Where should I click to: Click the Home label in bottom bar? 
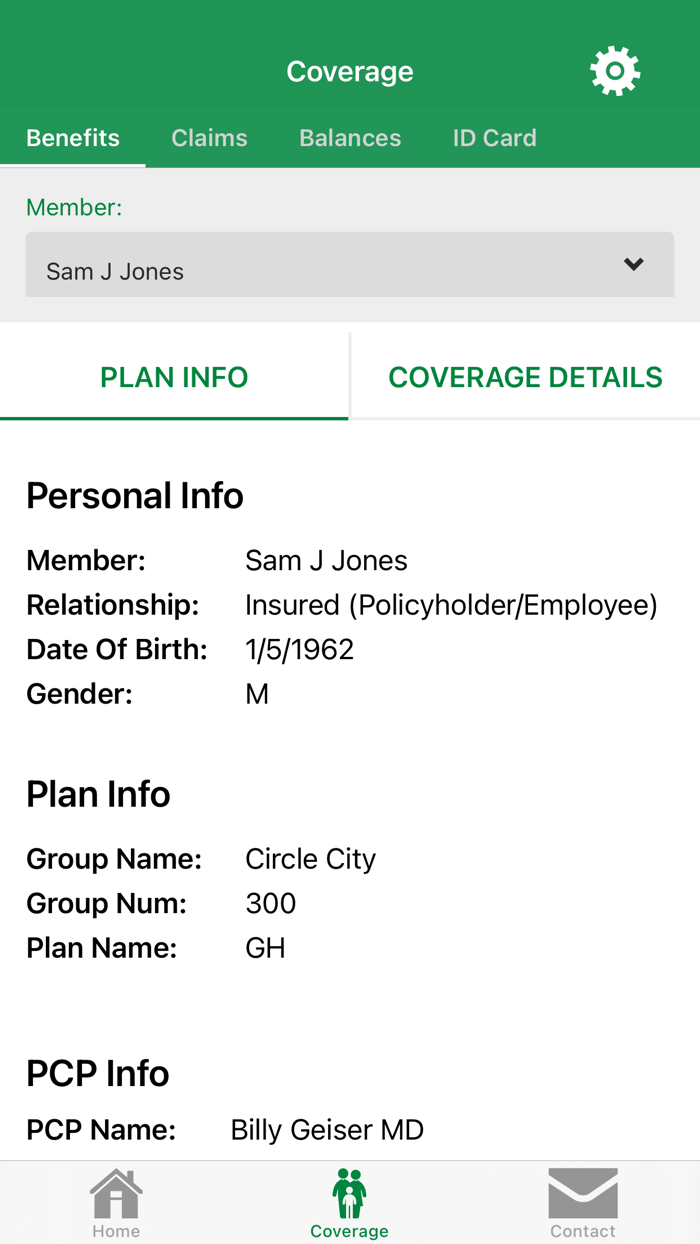point(116,1231)
